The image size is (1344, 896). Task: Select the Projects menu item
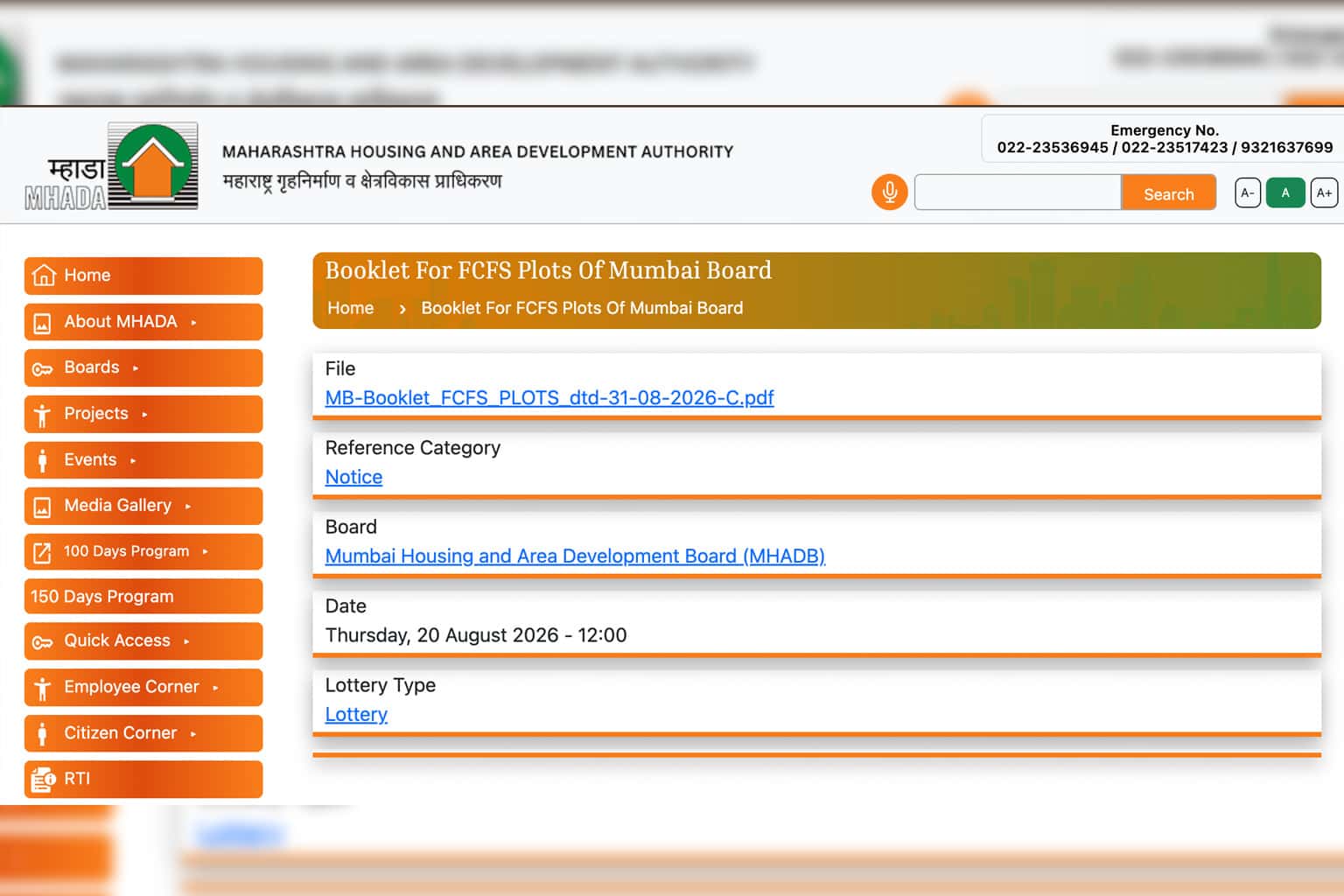click(143, 414)
